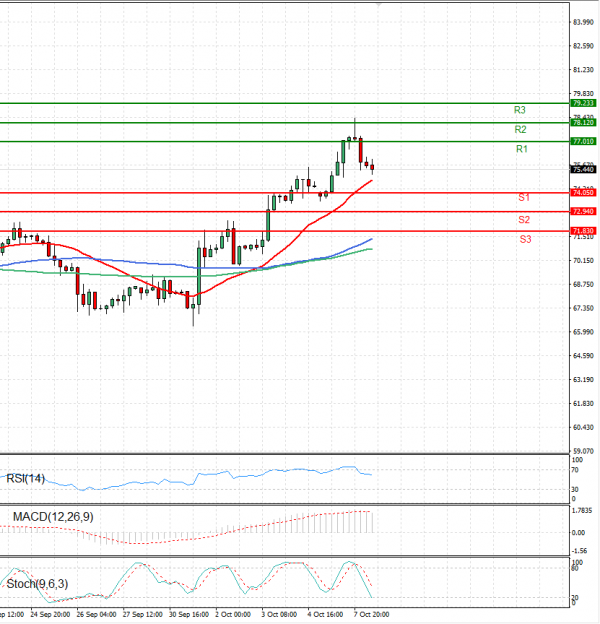Click the 27 Sep 12:00 time label
The height and width of the screenshot is (624, 600).
142,614
